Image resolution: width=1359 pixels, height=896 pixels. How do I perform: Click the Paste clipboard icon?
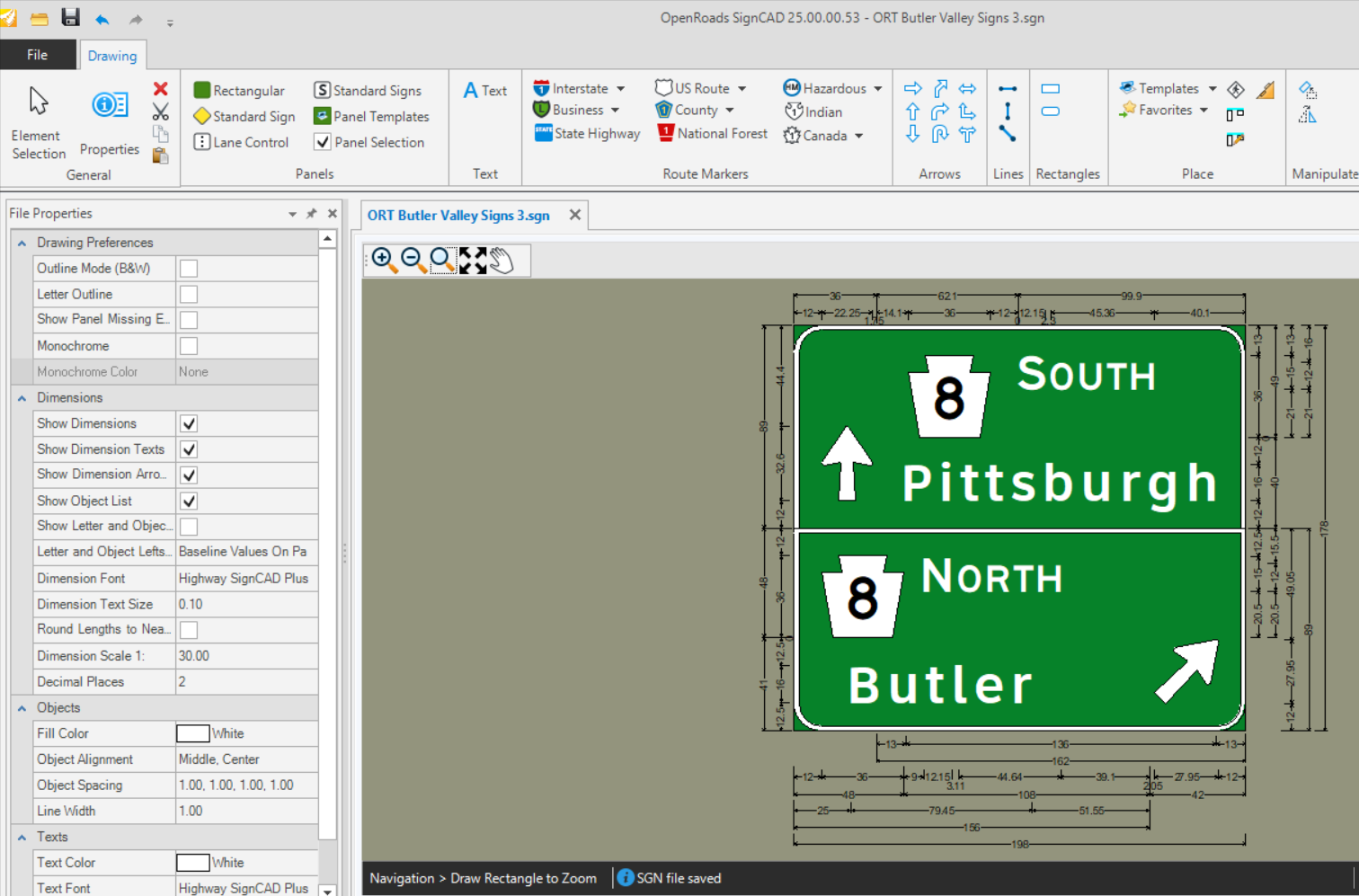pyautogui.click(x=160, y=155)
